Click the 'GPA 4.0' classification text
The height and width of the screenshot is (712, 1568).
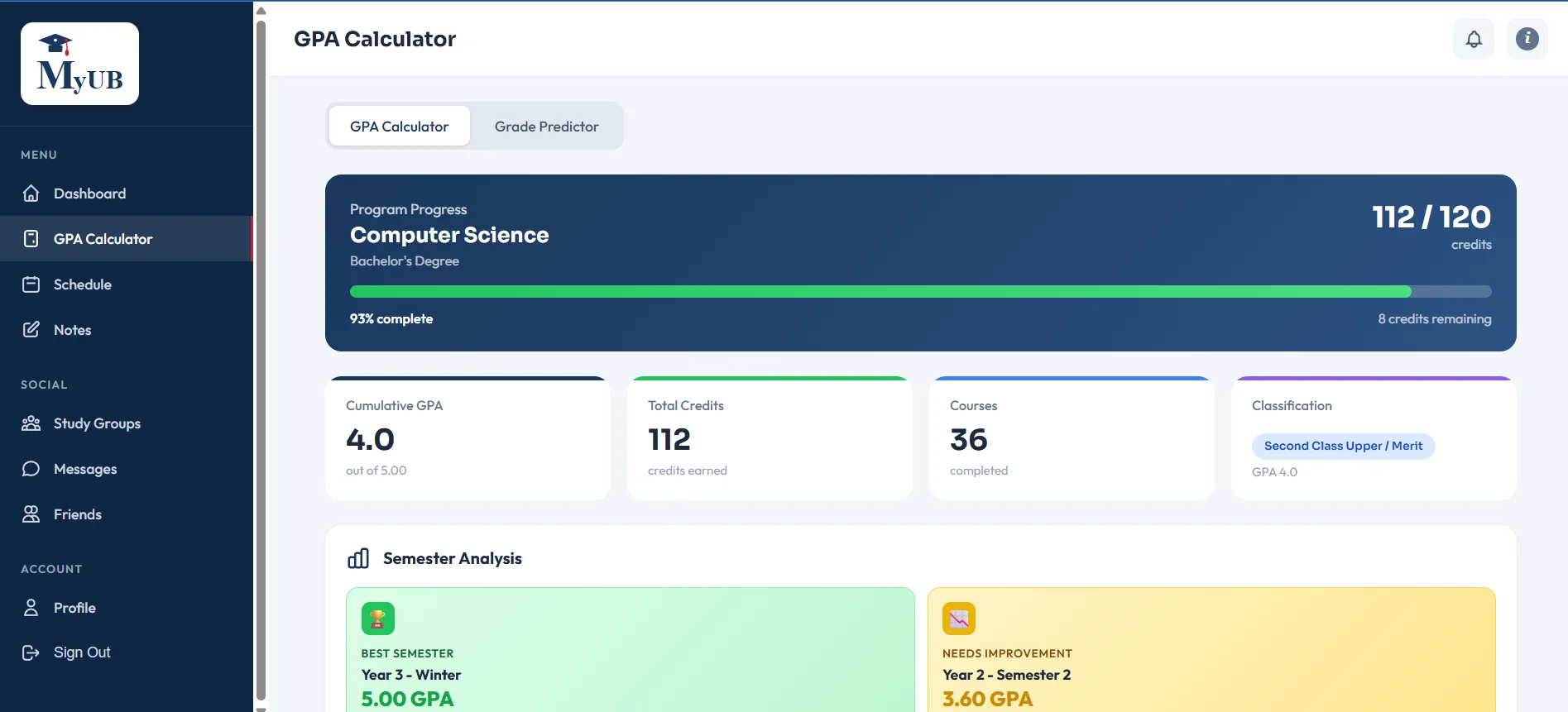[x=1274, y=472]
